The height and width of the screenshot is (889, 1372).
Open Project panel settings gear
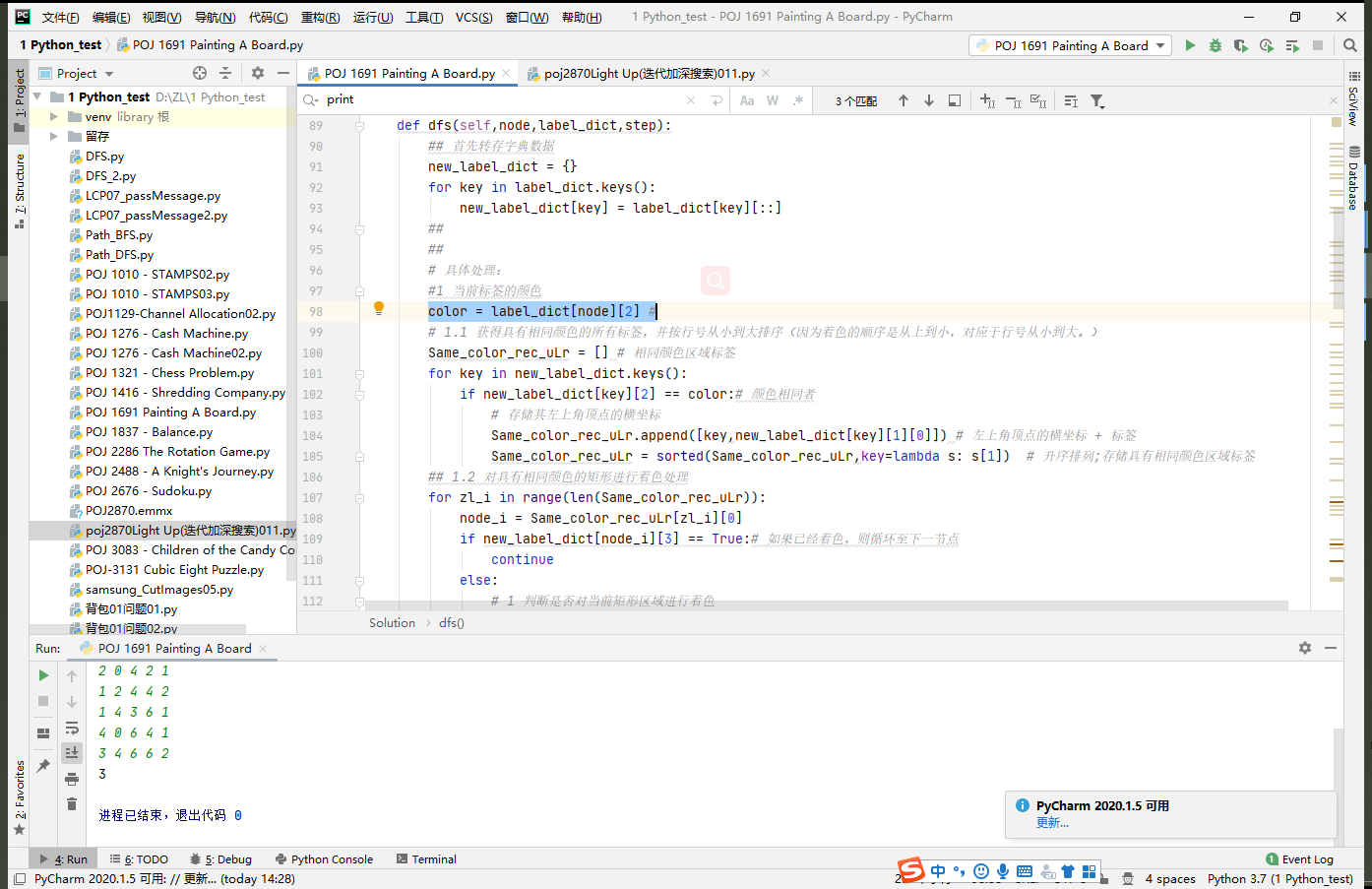(x=258, y=73)
